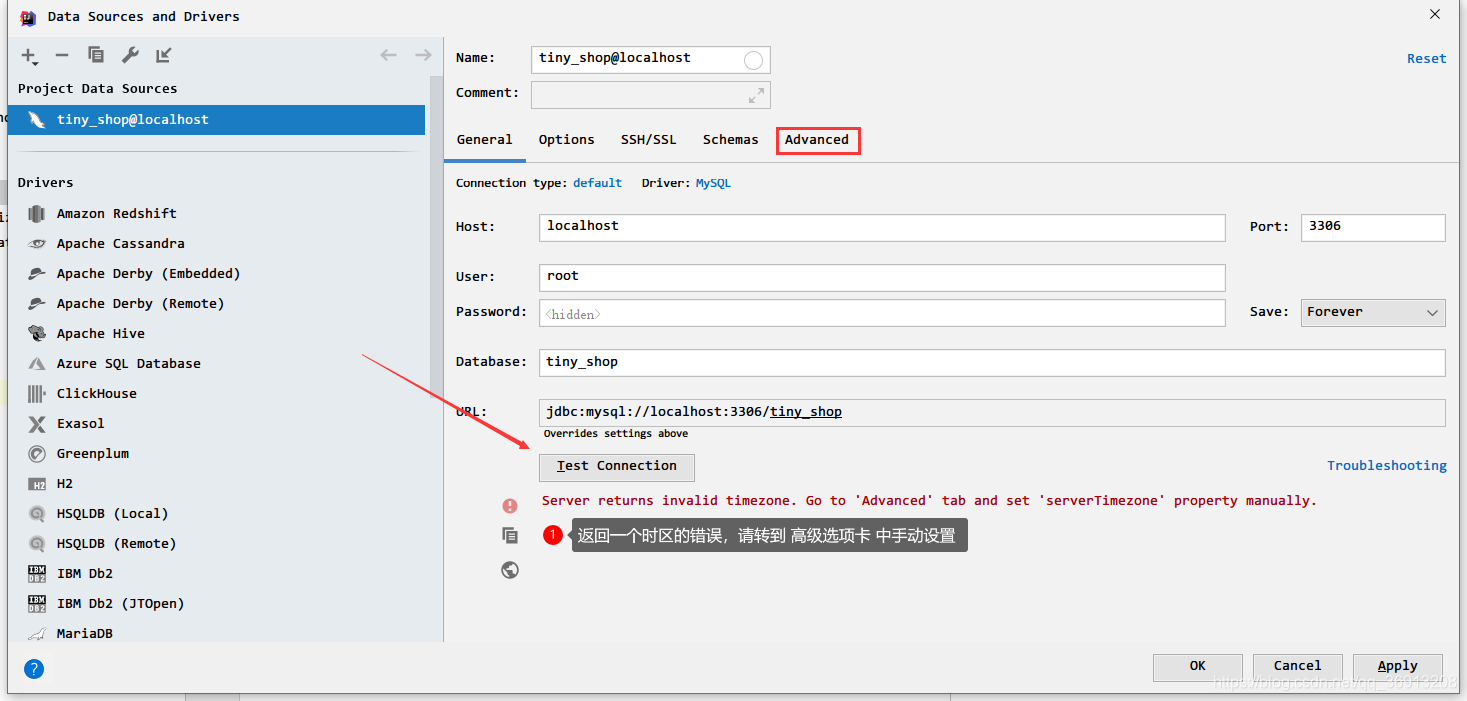This screenshot has height=701, width=1467.
Task: Switch to the Advanced tab
Action: [x=817, y=140]
